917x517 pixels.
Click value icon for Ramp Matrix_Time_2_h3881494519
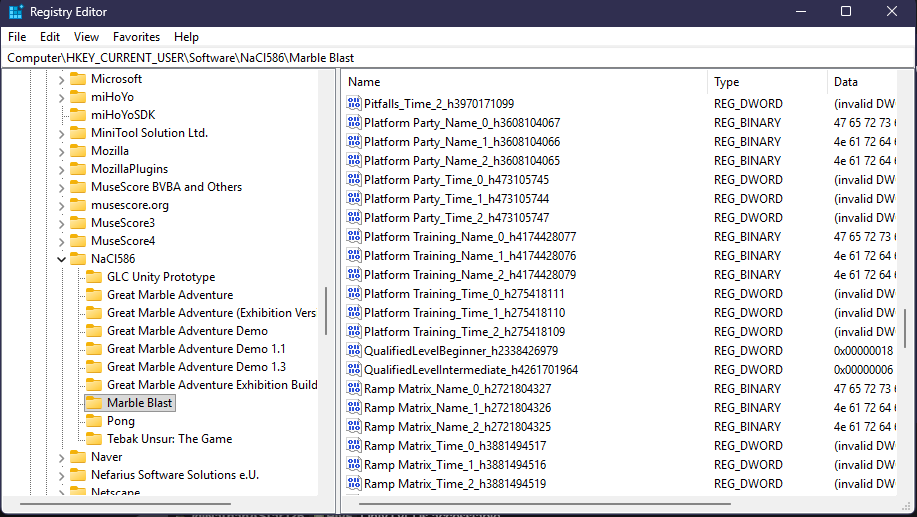354,484
